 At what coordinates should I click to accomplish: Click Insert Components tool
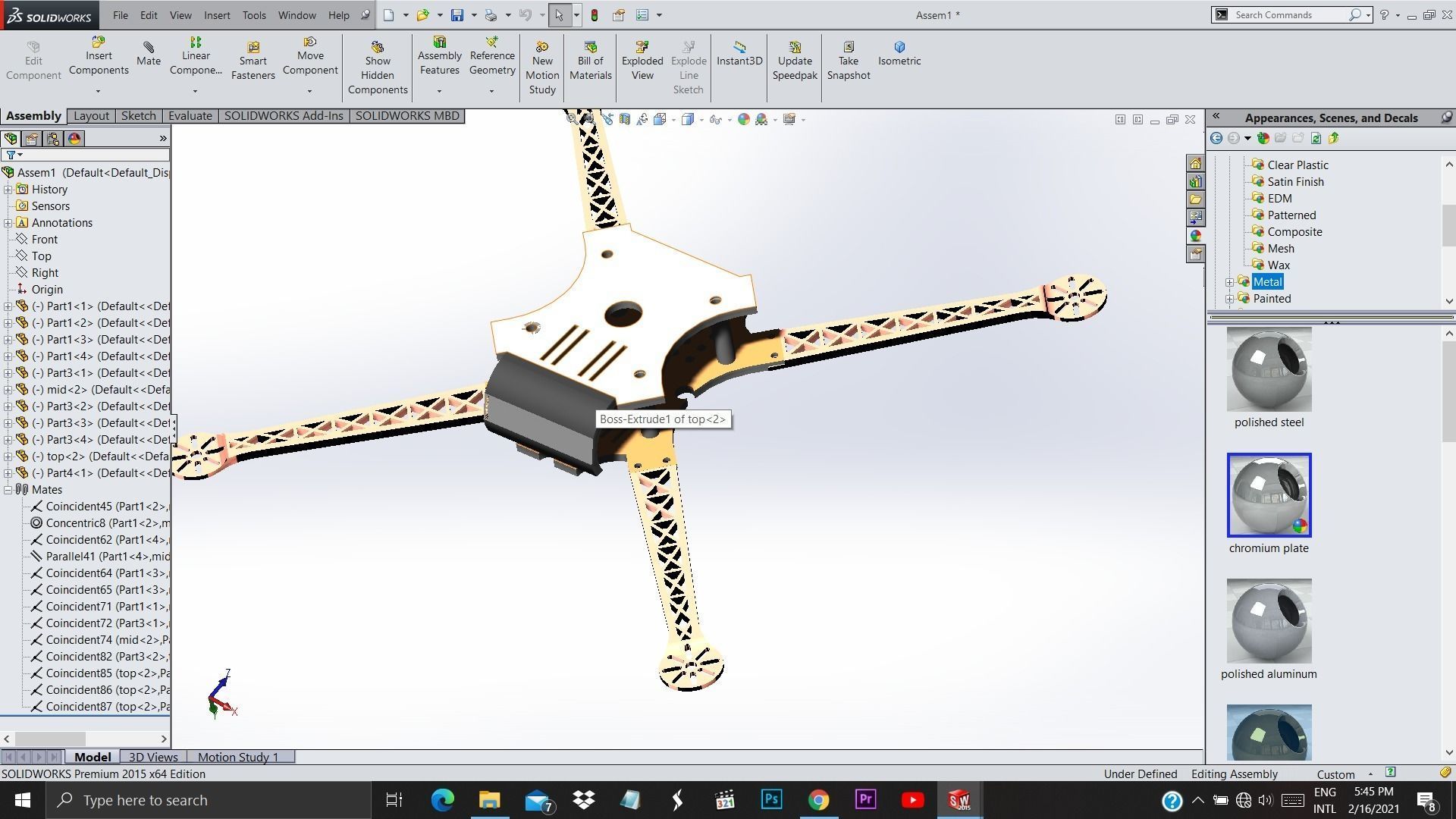tap(99, 56)
